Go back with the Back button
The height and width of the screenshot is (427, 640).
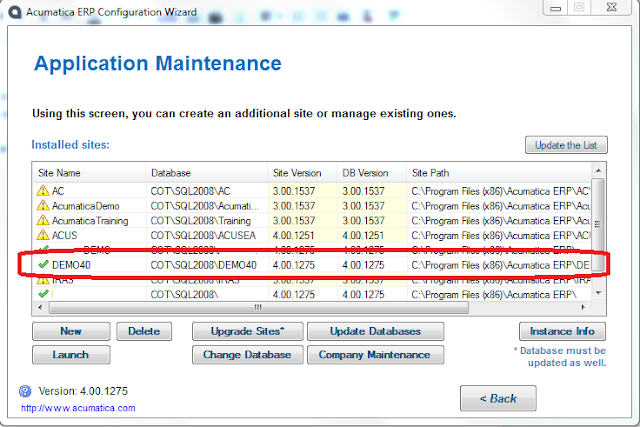click(x=498, y=398)
